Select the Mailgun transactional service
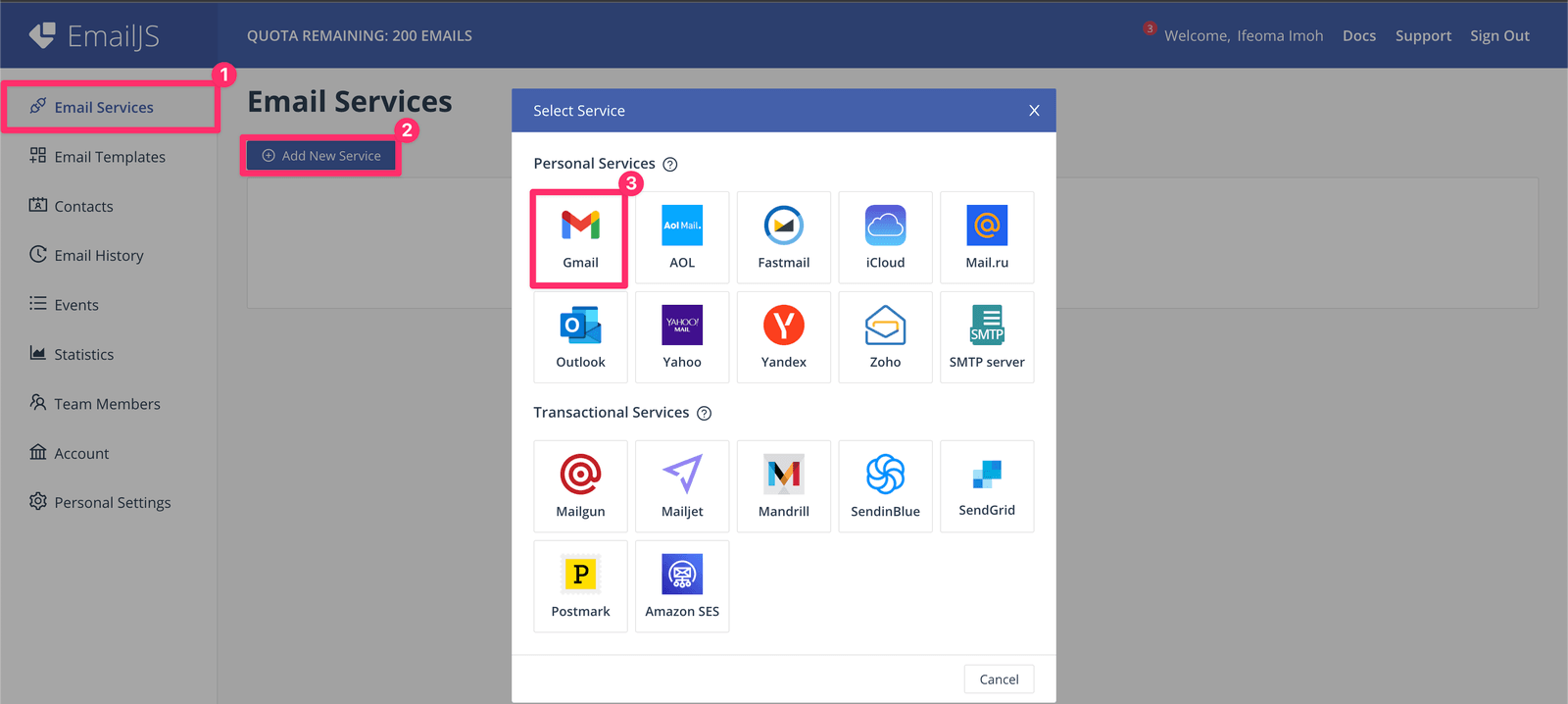Image resolution: width=1568 pixels, height=704 pixels. [580, 486]
